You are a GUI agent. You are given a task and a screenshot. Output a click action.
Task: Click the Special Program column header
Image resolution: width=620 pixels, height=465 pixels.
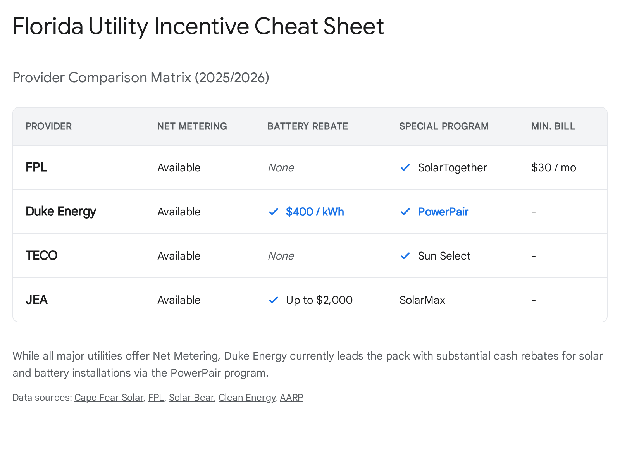point(443,126)
